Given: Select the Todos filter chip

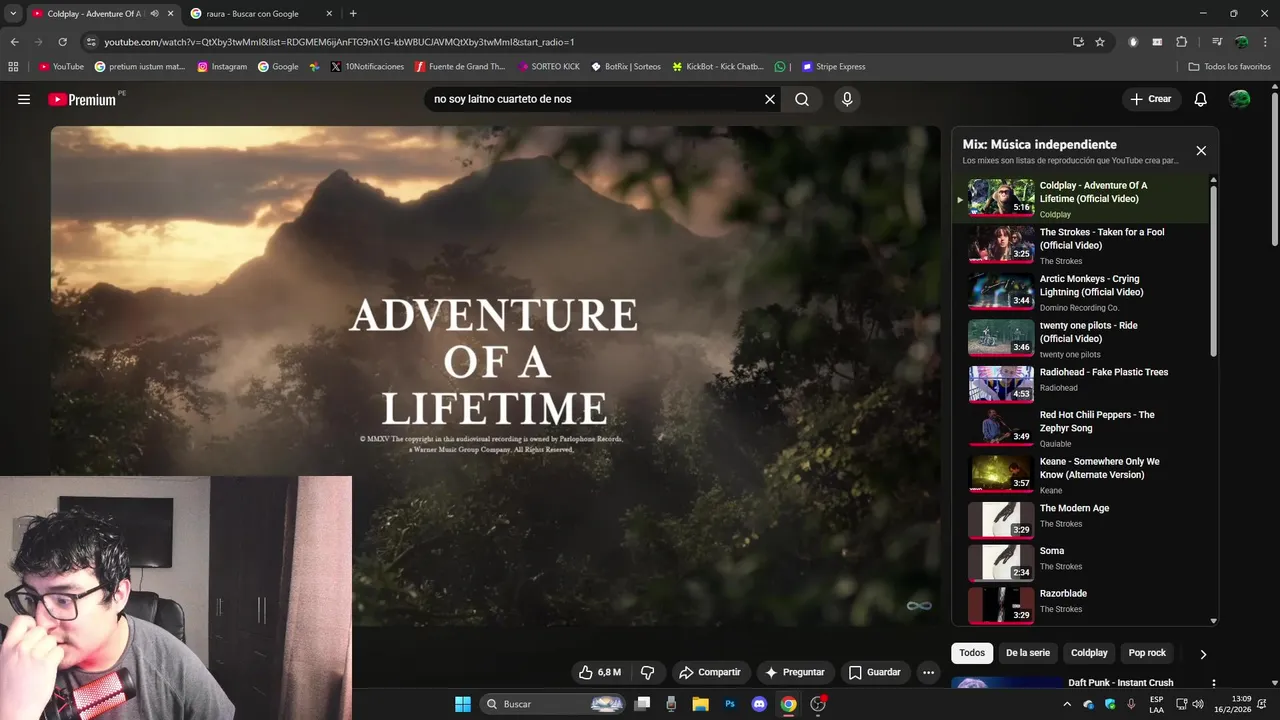Looking at the screenshot, I should pos(972,653).
